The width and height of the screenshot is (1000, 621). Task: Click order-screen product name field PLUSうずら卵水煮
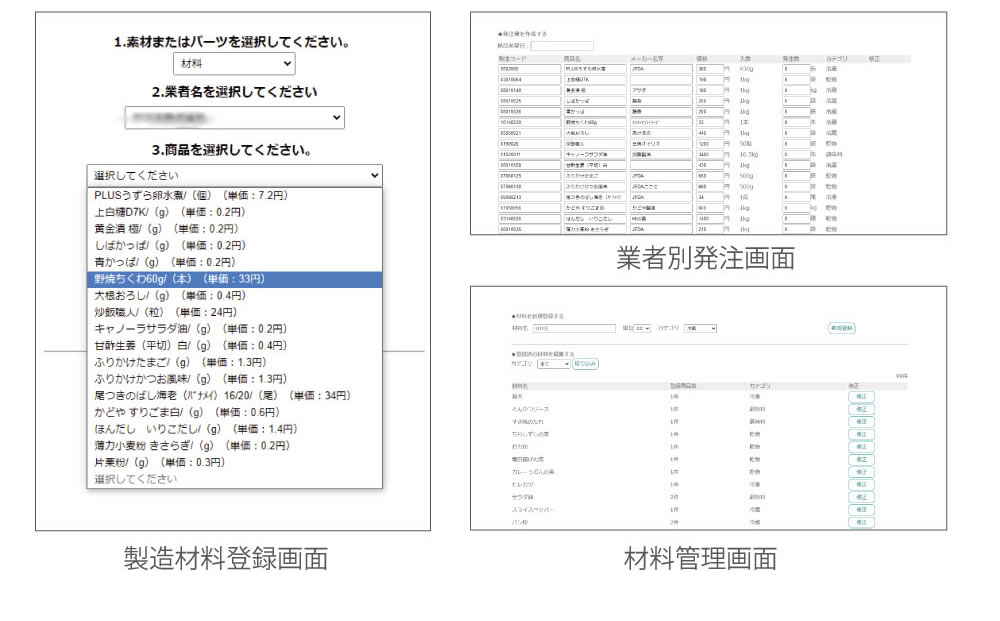point(594,69)
